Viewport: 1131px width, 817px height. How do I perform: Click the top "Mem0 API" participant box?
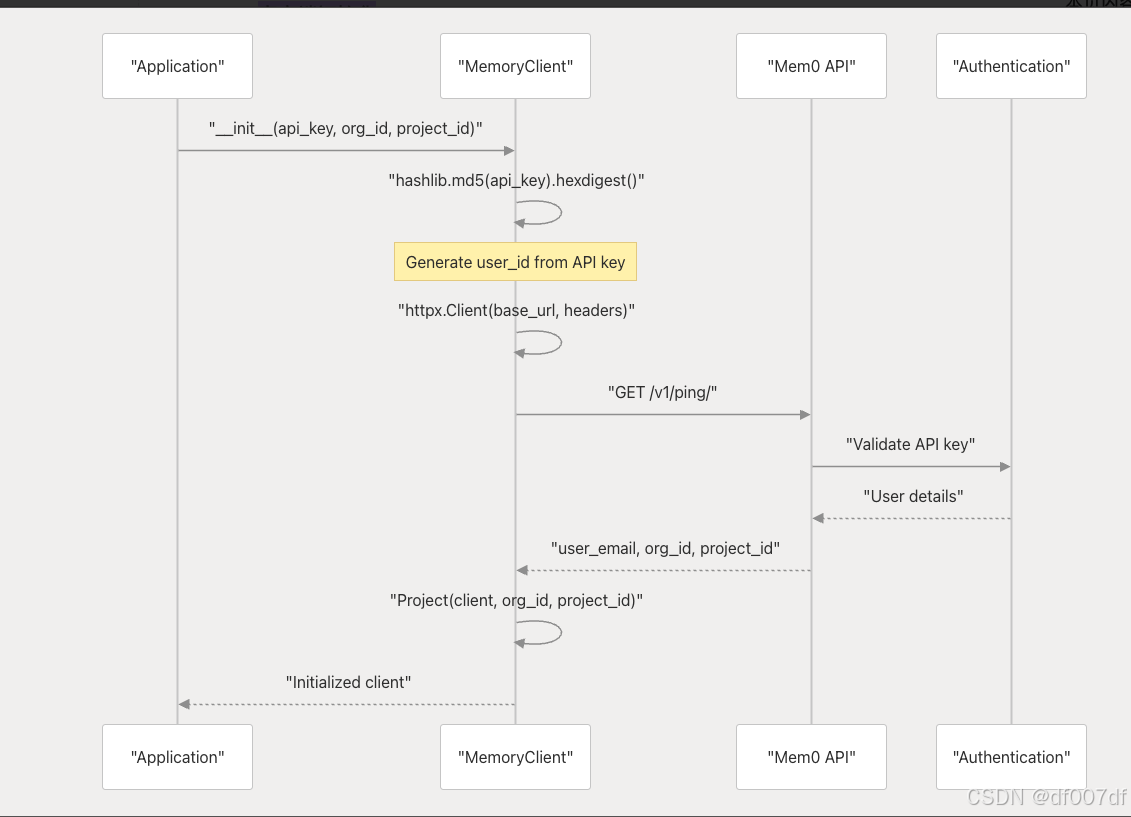point(811,66)
